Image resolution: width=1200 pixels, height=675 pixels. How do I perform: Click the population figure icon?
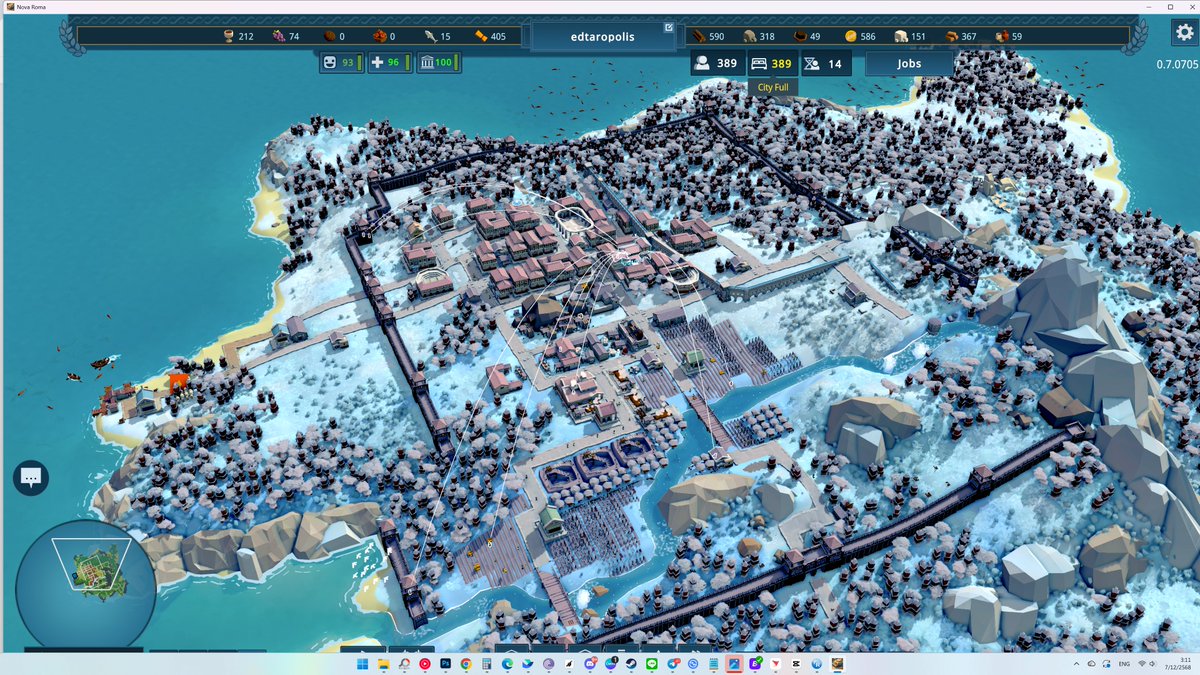(702, 62)
